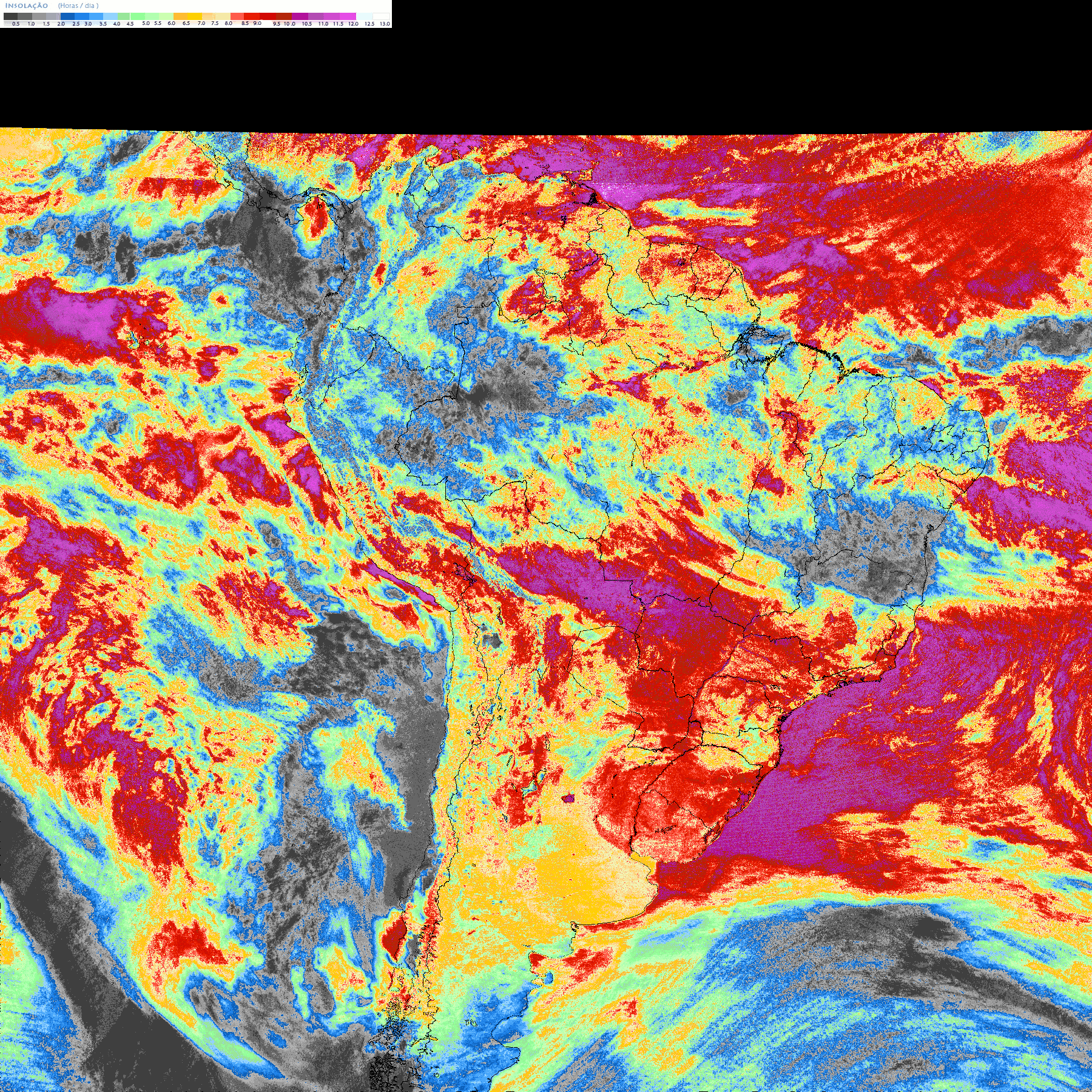Click the 6.0 legend value label

point(171,23)
